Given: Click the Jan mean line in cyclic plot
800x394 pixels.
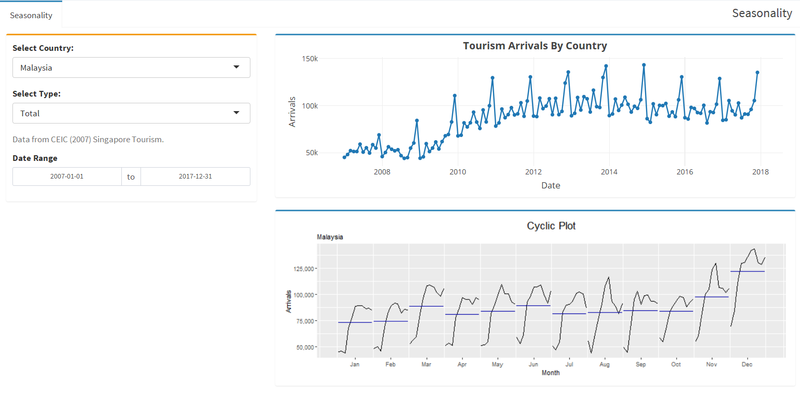Looking at the screenshot, I should point(355,323).
